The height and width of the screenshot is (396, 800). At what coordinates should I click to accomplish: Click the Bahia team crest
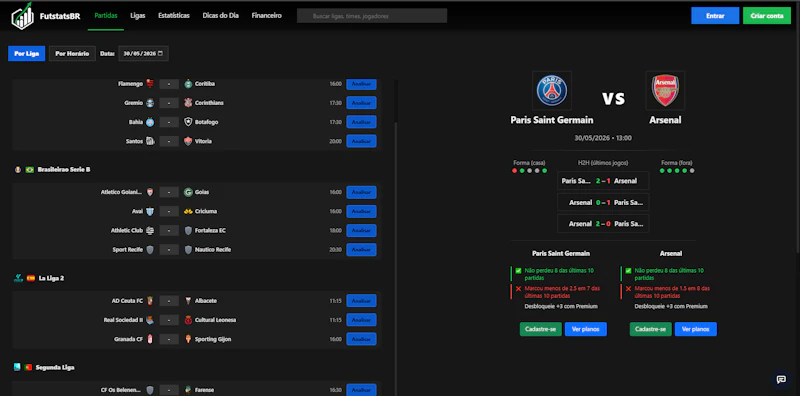tap(150, 122)
